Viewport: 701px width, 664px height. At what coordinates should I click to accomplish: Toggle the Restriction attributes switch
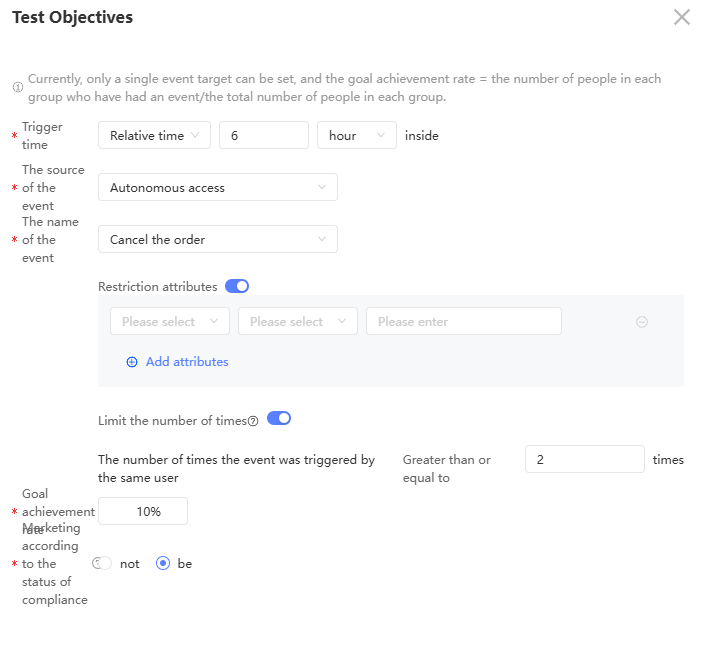click(x=237, y=286)
